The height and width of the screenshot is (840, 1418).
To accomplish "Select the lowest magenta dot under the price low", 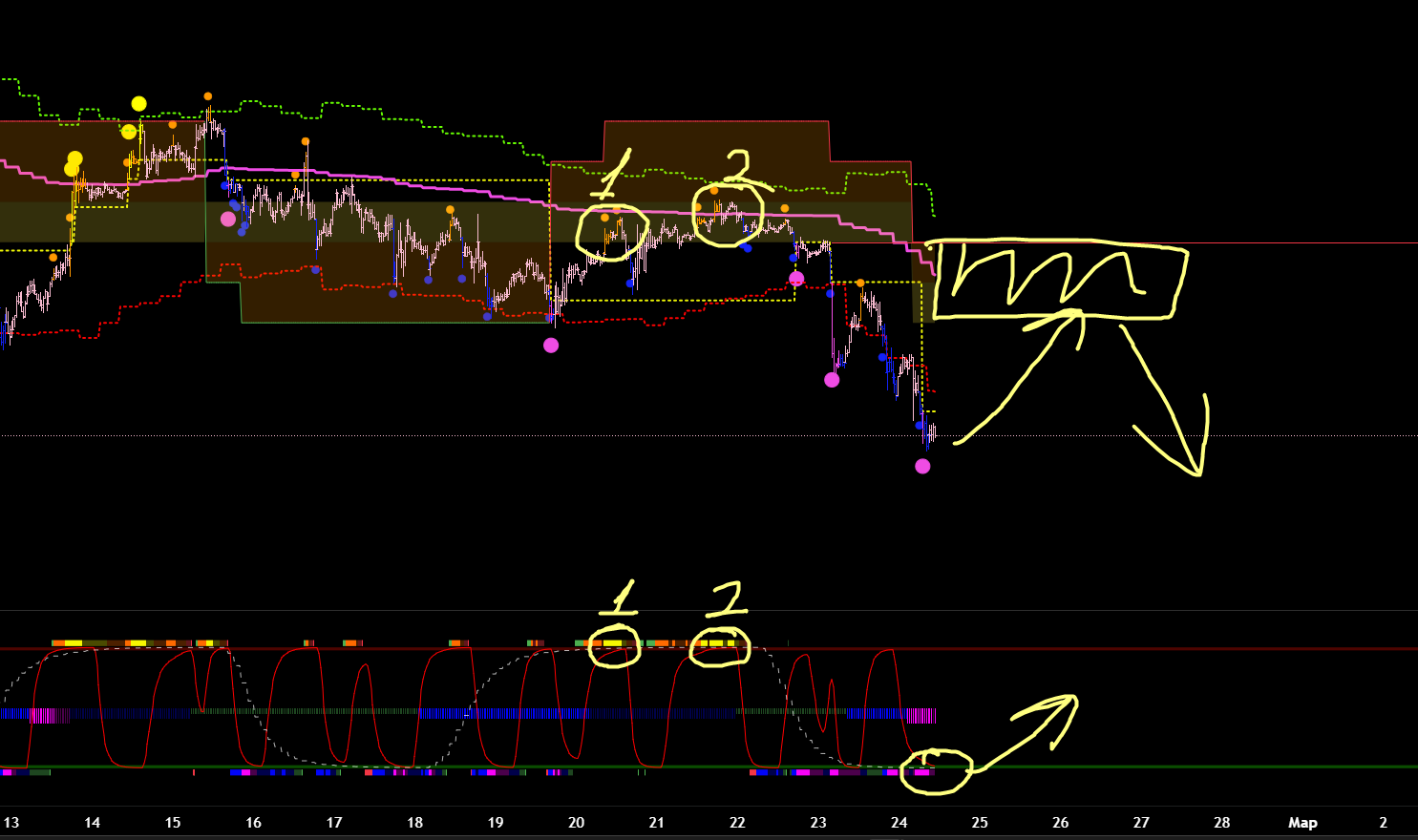I will click(922, 467).
